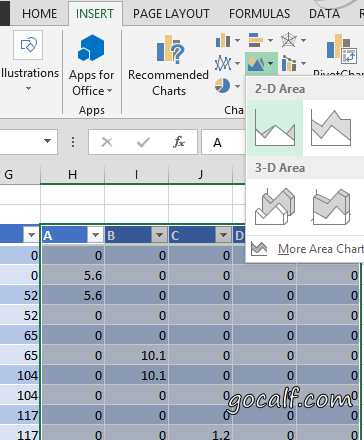Open filter dropdown for column B header
The height and width of the screenshot is (440, 364).
[x=159, y=235]
